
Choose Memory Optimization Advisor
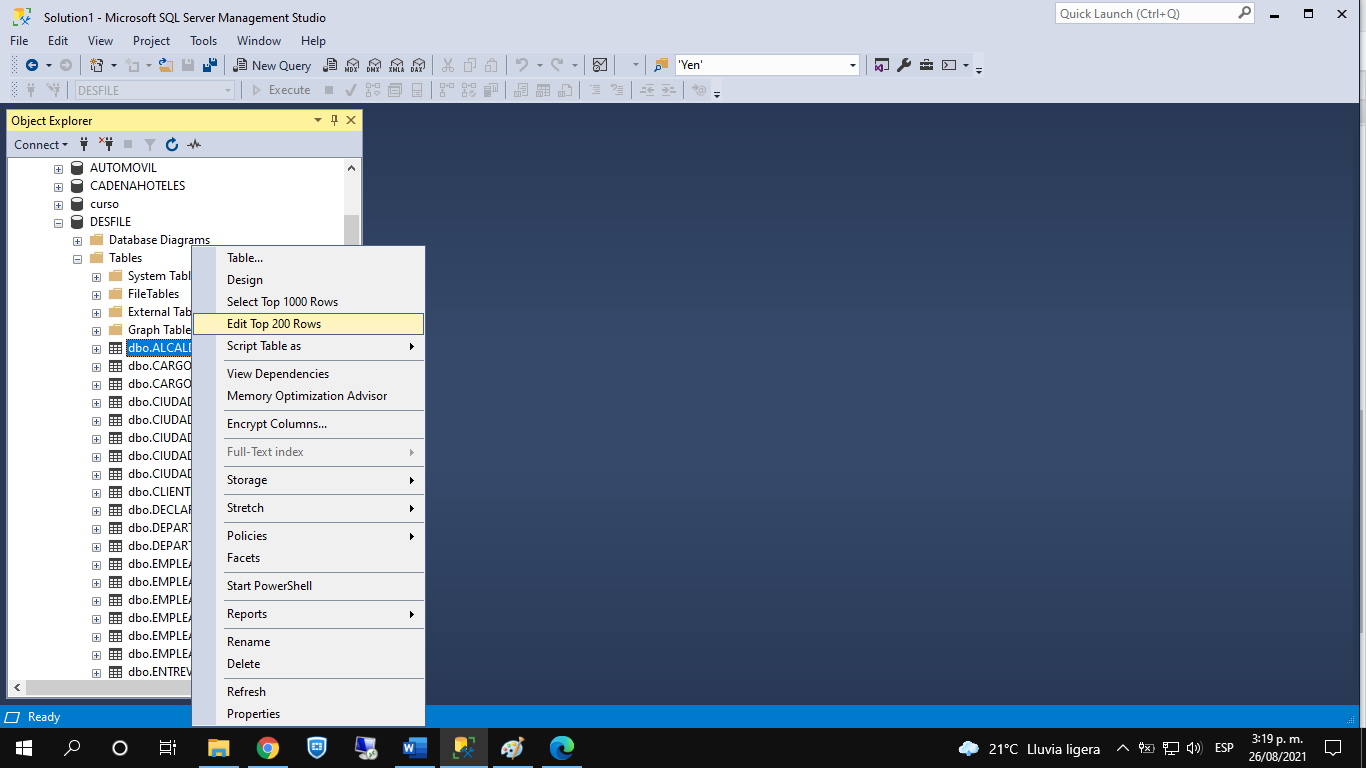tap(308, 396)
